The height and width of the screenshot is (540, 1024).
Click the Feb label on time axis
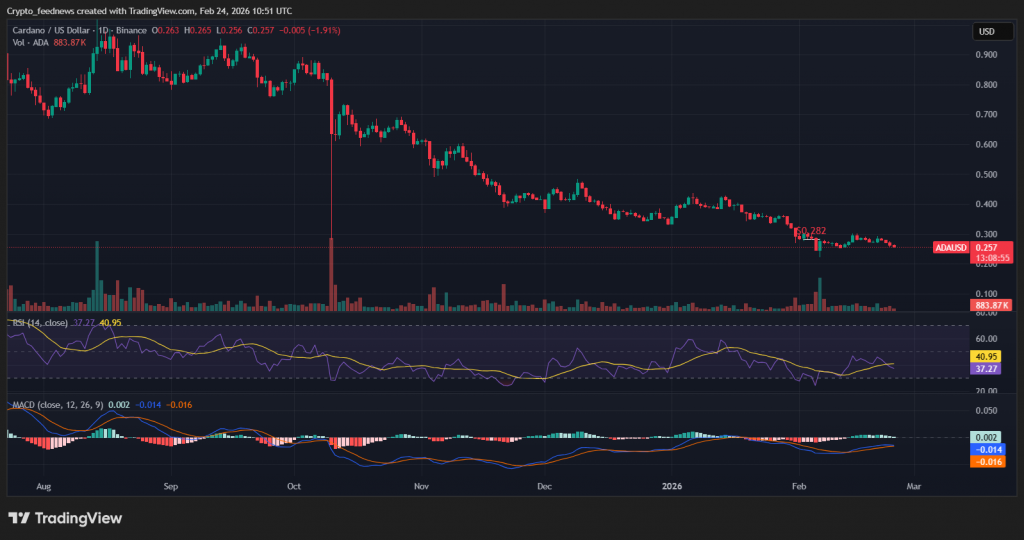point(799,486)
